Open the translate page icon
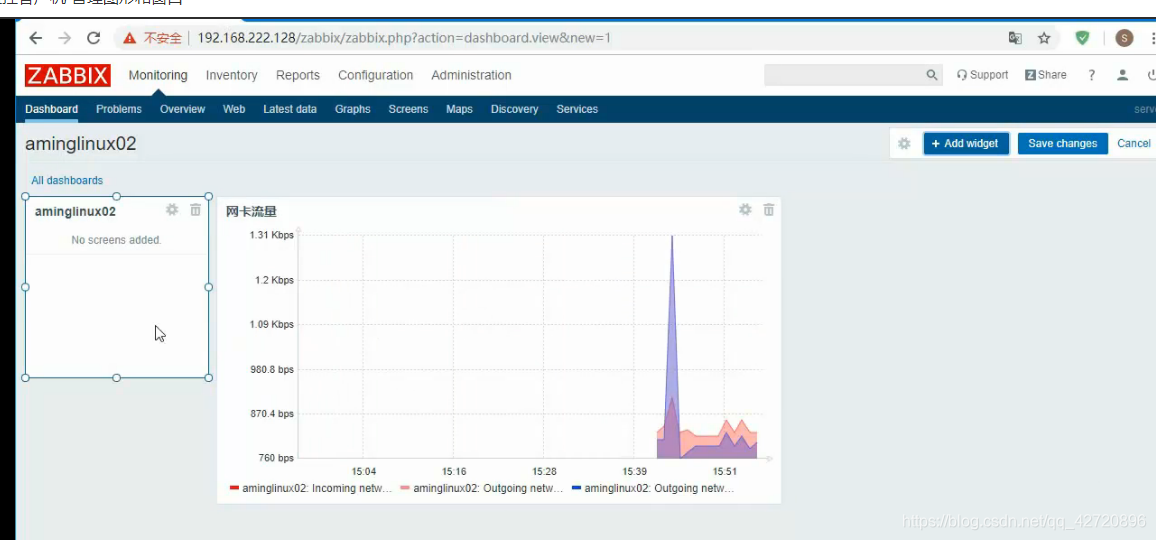 coord(1015,38)
